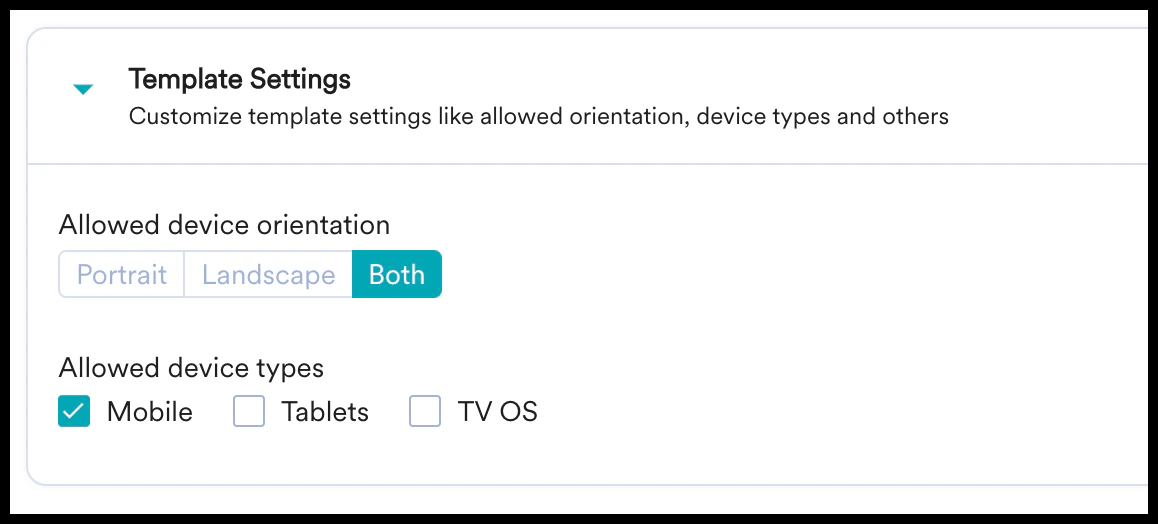
Task: Click the Template Settings heading
Action: pyautogui.click(x=239, y=79)
